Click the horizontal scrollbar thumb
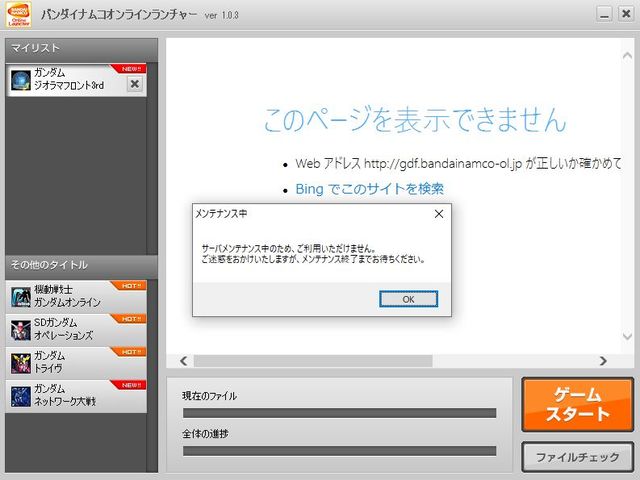Screen dimensions: 640x480 [313, 361]
